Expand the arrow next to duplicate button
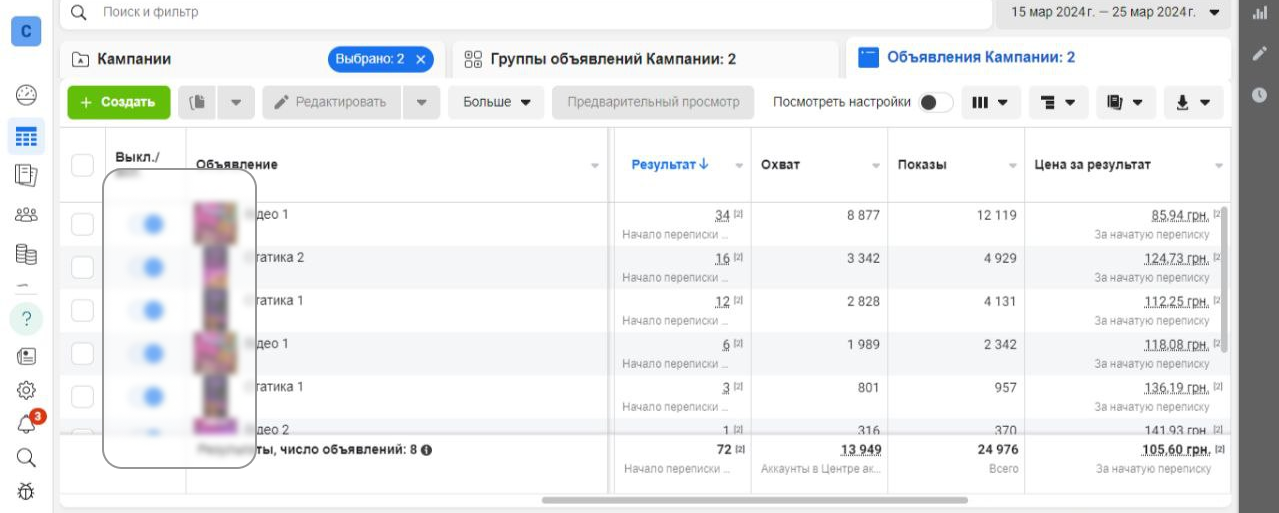 [x=236, y=102]
